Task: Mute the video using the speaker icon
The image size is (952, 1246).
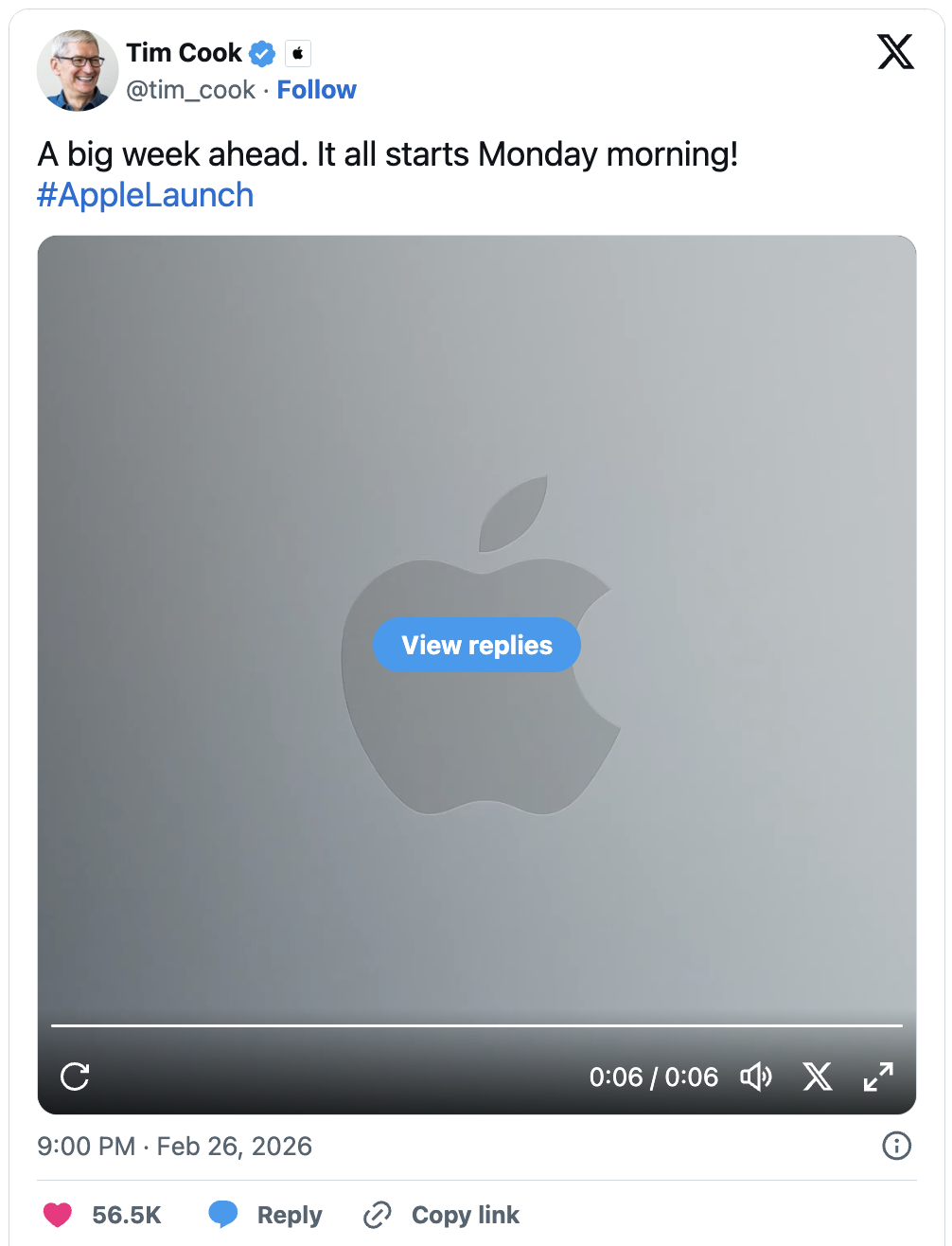Action: point(756,1077)
